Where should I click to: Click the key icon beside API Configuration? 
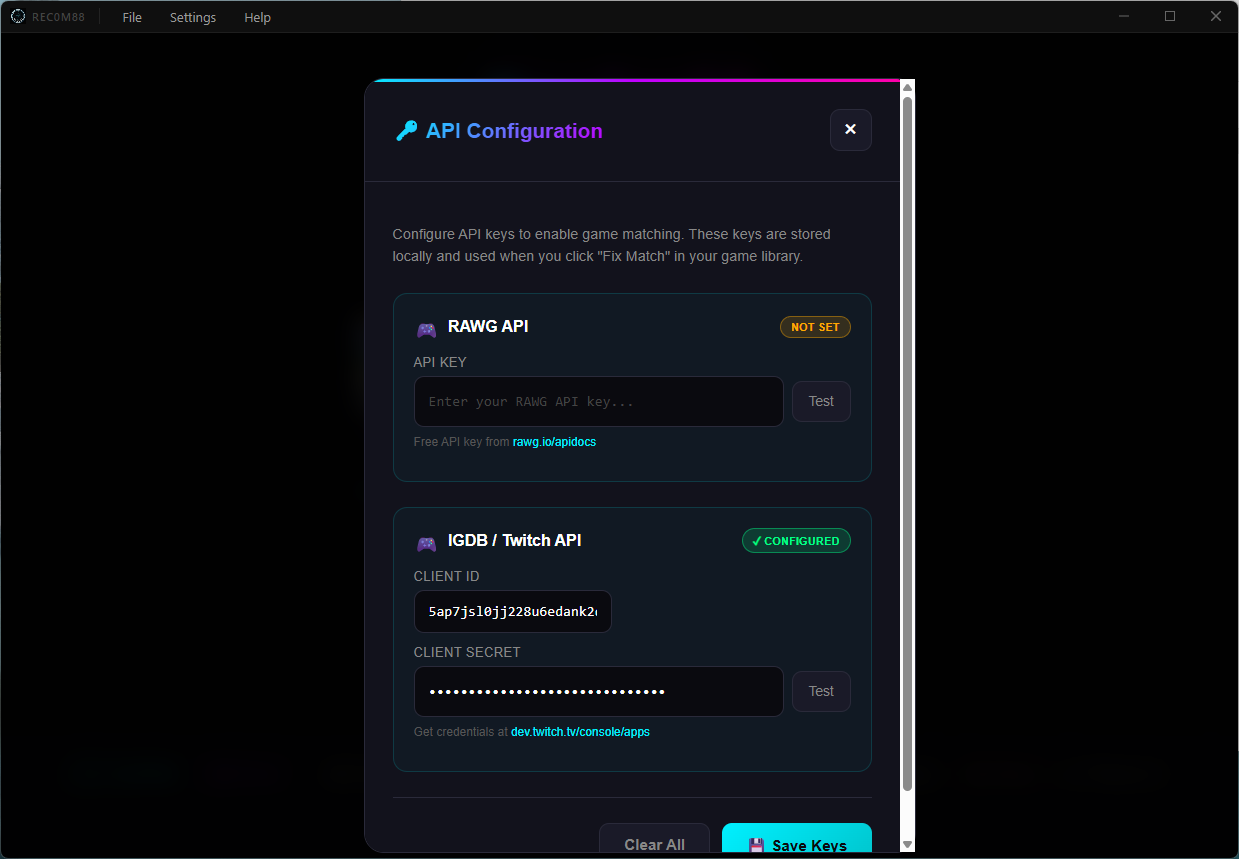(x=406, y=131)
